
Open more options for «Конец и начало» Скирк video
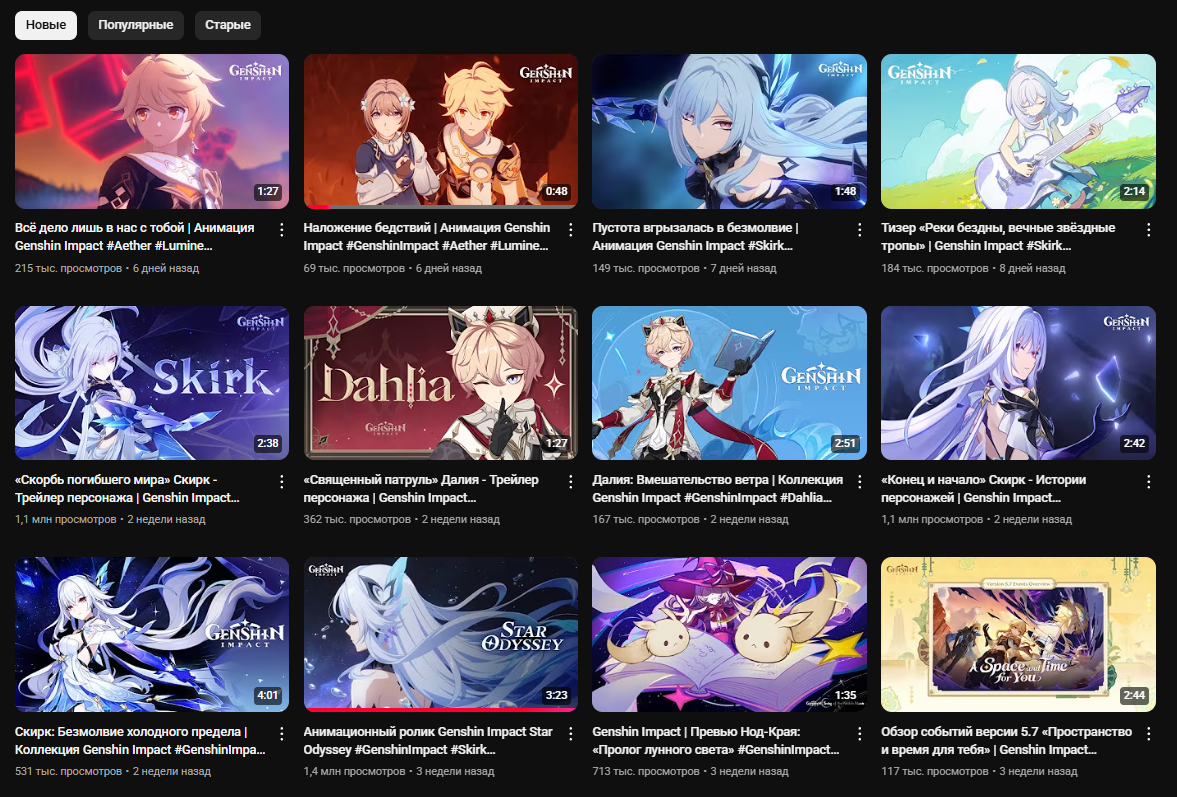(x=1148, y=482)
